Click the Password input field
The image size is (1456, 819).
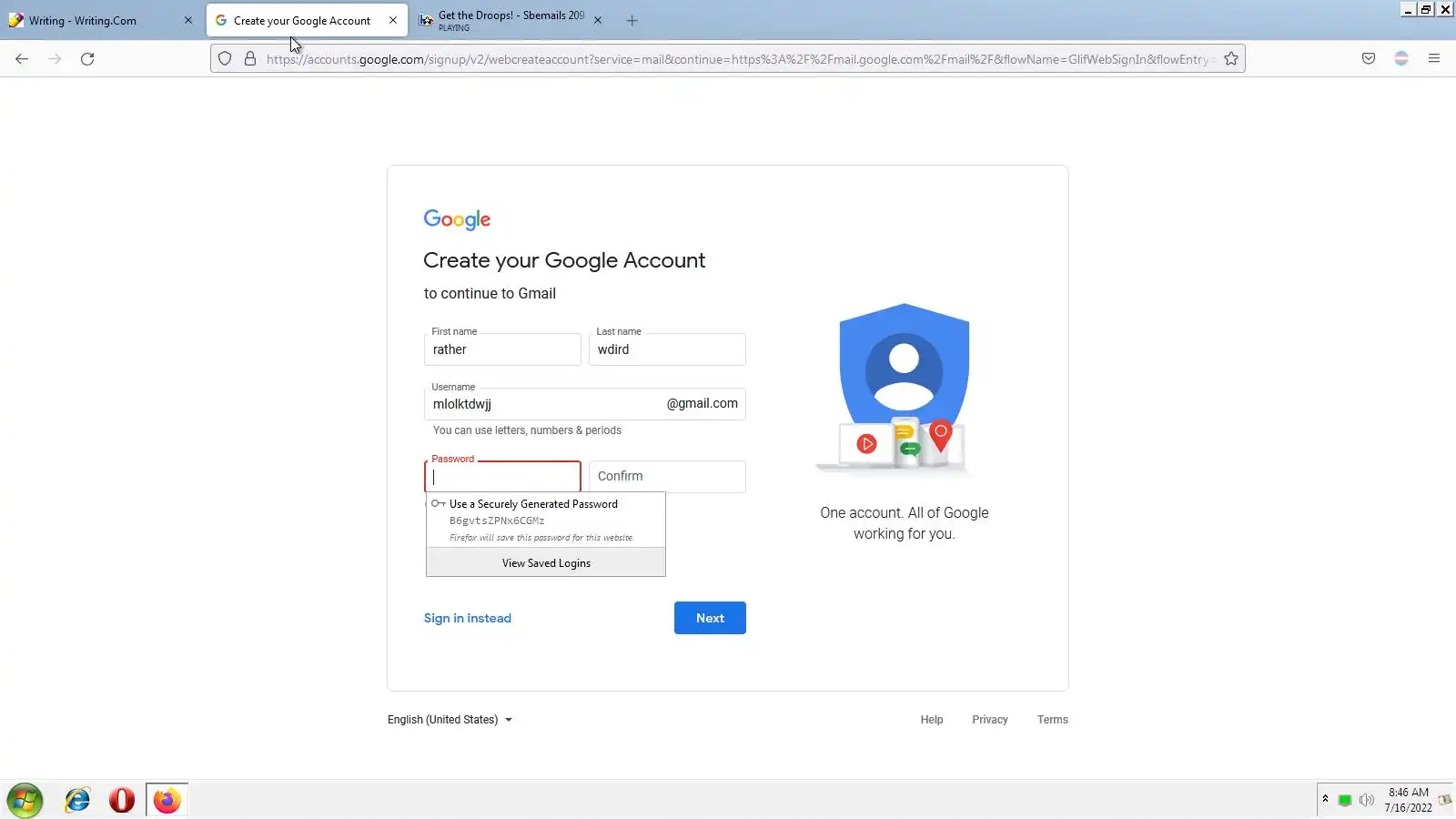point(502,477)
